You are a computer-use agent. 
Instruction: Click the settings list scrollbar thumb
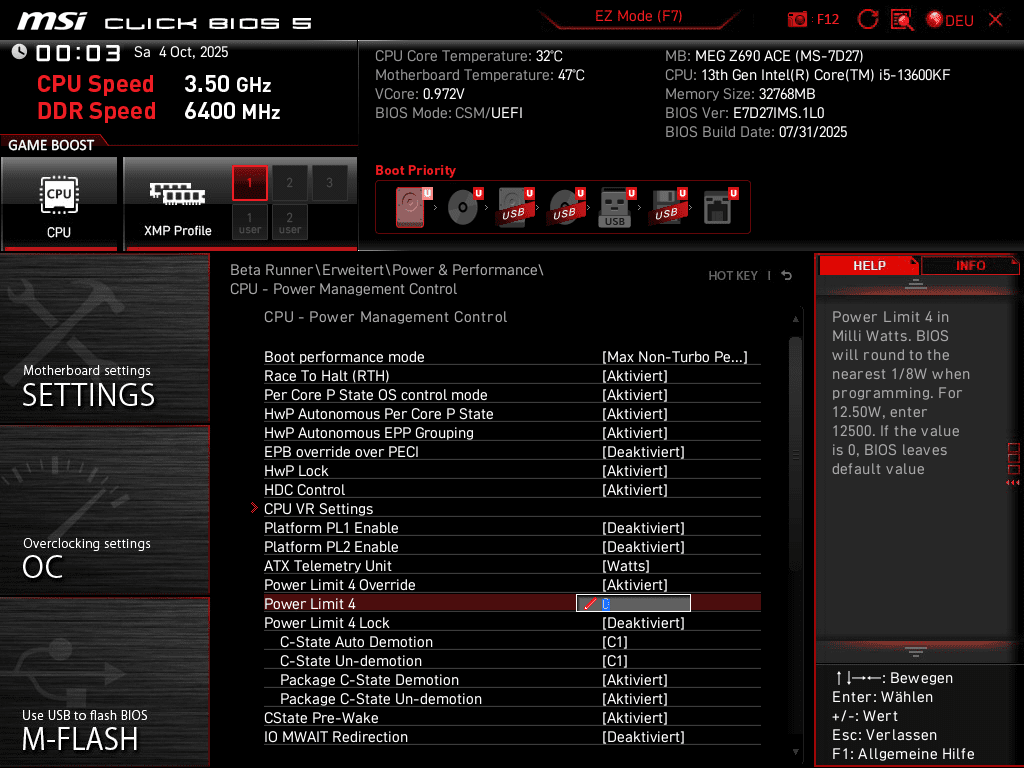(795, 454)
